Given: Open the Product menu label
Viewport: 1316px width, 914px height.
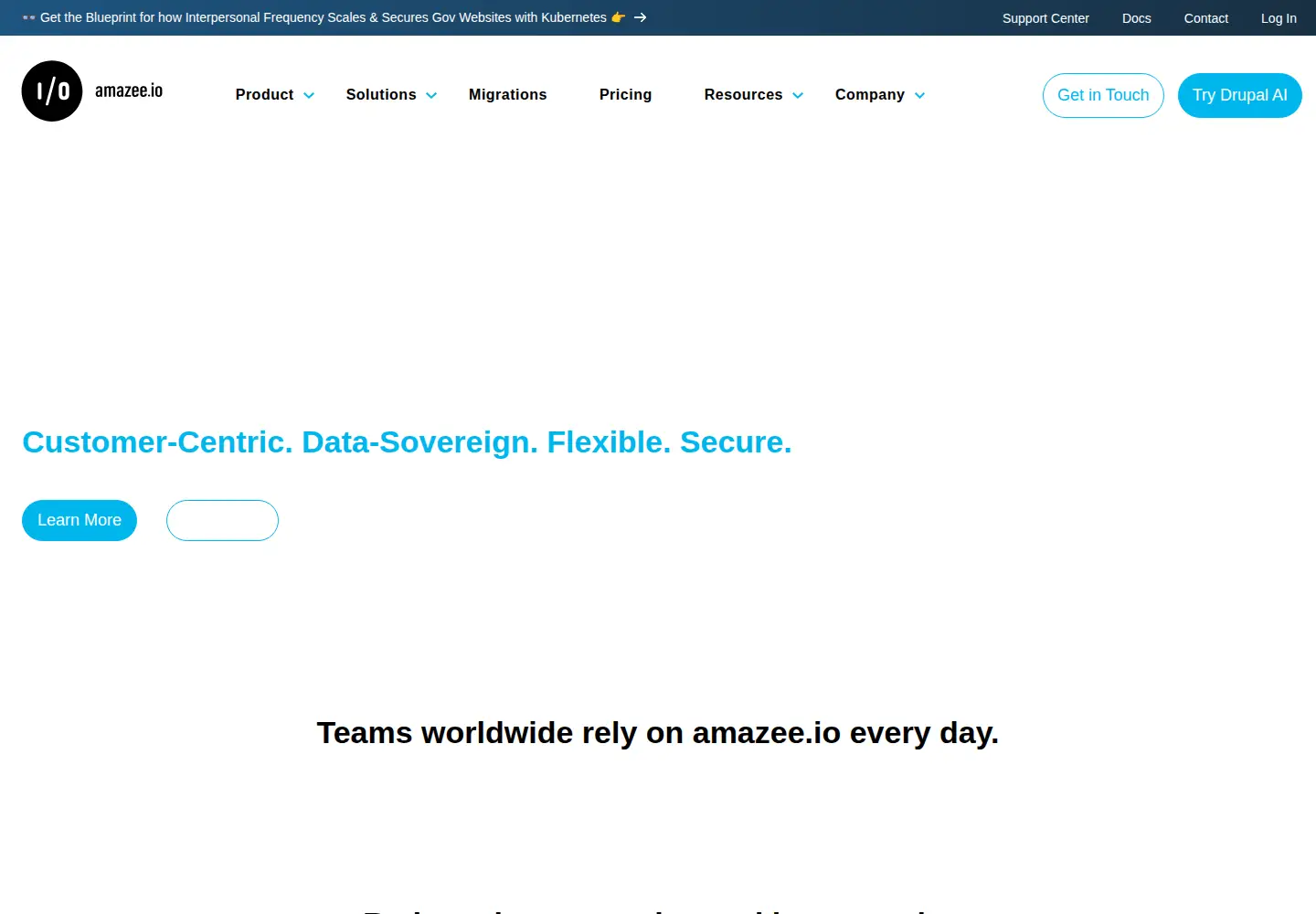Looking at the screenshot, I should click(x=264, y=94).
